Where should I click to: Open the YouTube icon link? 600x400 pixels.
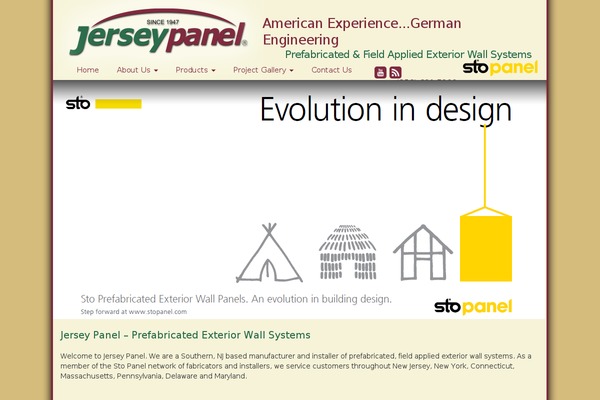coord(380,72)
